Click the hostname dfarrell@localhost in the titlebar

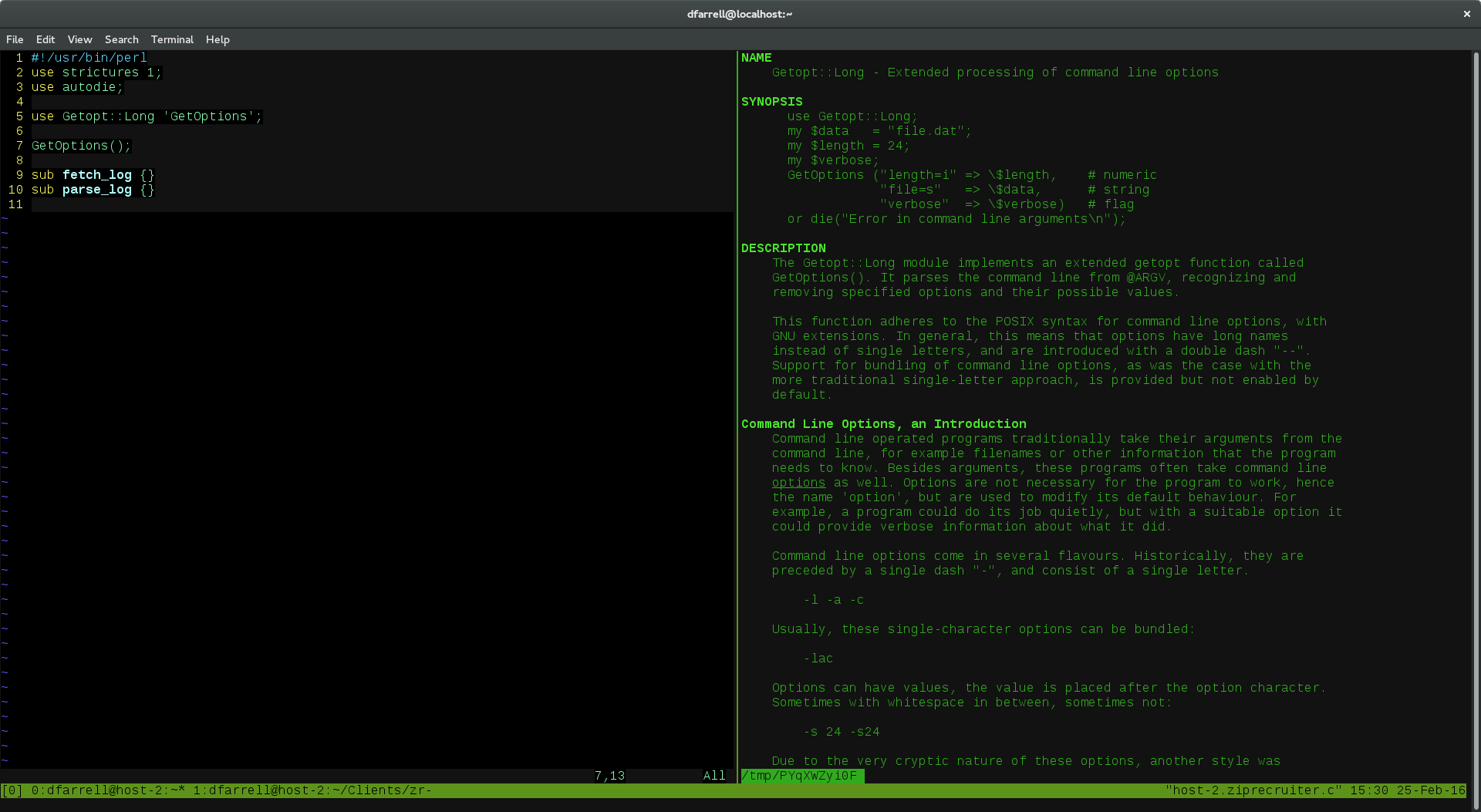(x=739, y=13)
